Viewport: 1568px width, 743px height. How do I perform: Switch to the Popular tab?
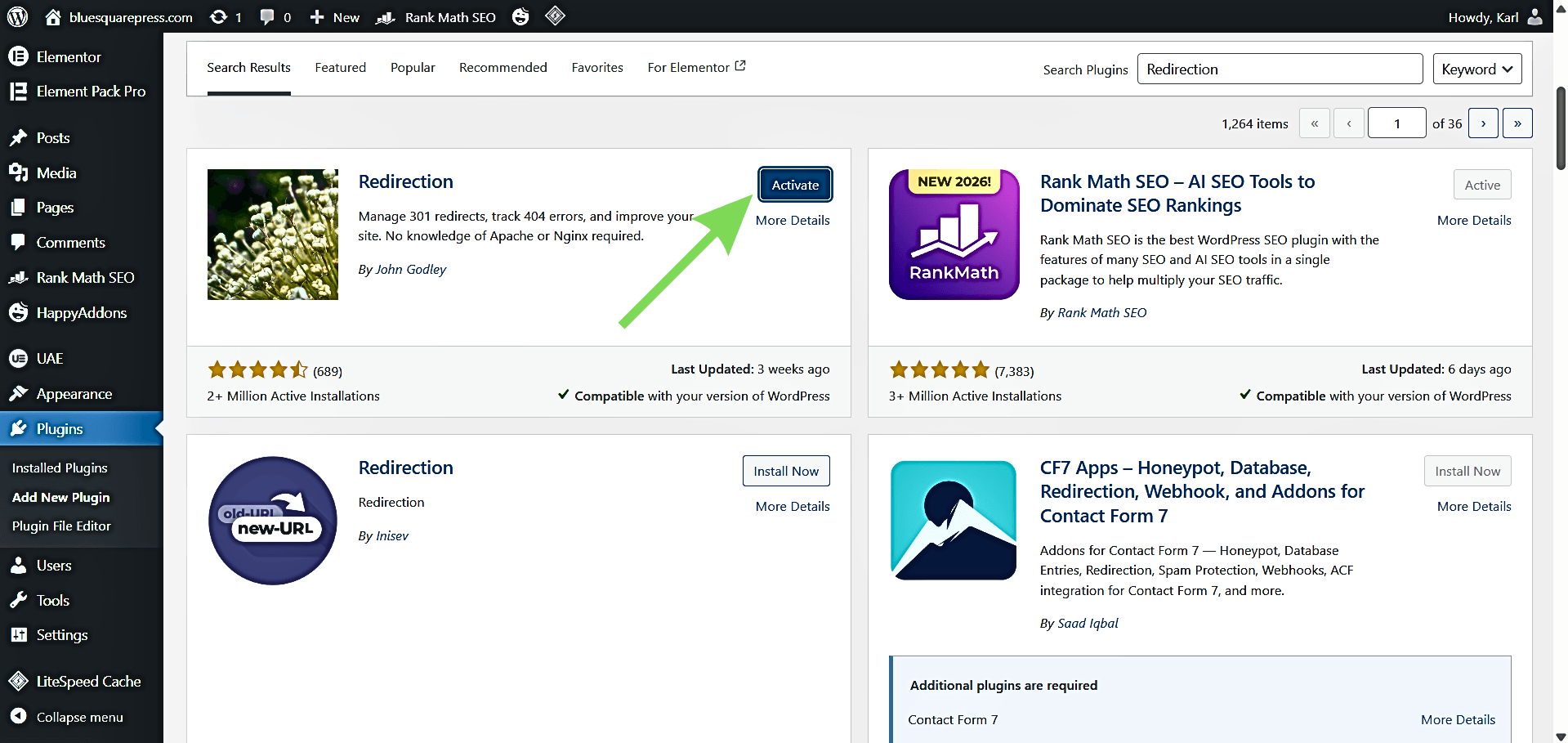point(413,68)
